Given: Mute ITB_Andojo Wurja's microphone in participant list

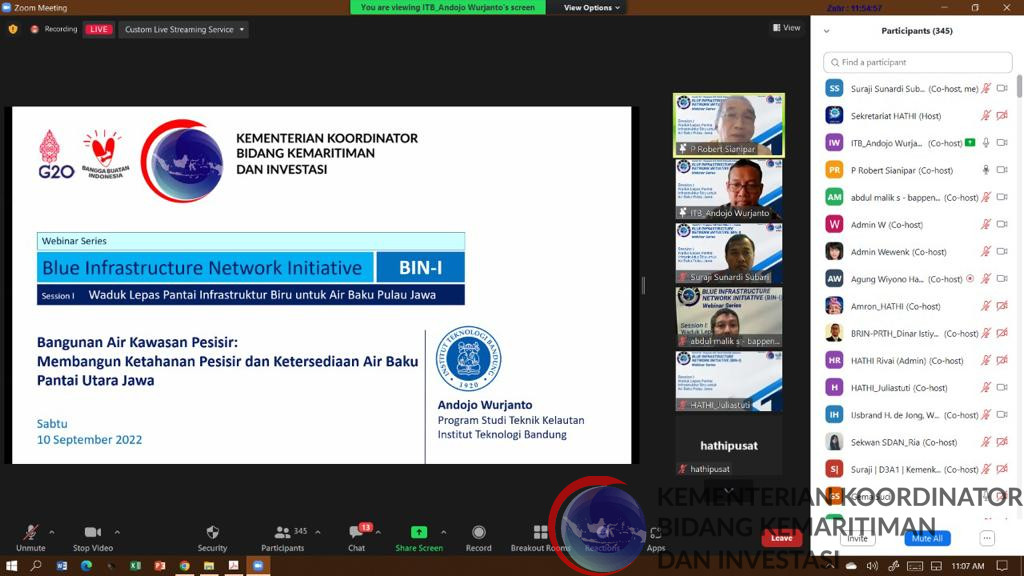Looking at the screenshot, I should point(986,143).
